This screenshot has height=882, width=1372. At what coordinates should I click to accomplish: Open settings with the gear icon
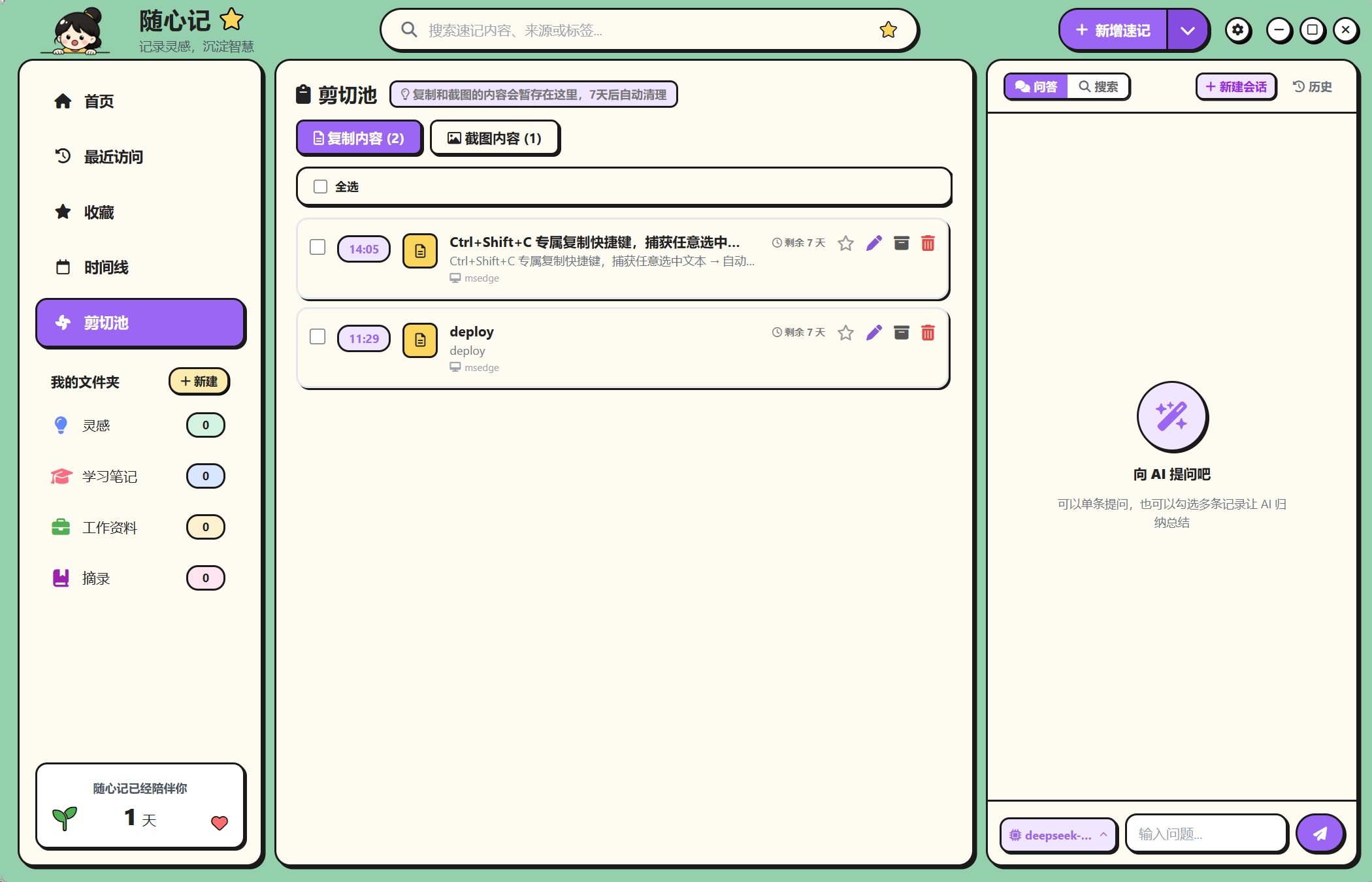tap(1238, 30)
